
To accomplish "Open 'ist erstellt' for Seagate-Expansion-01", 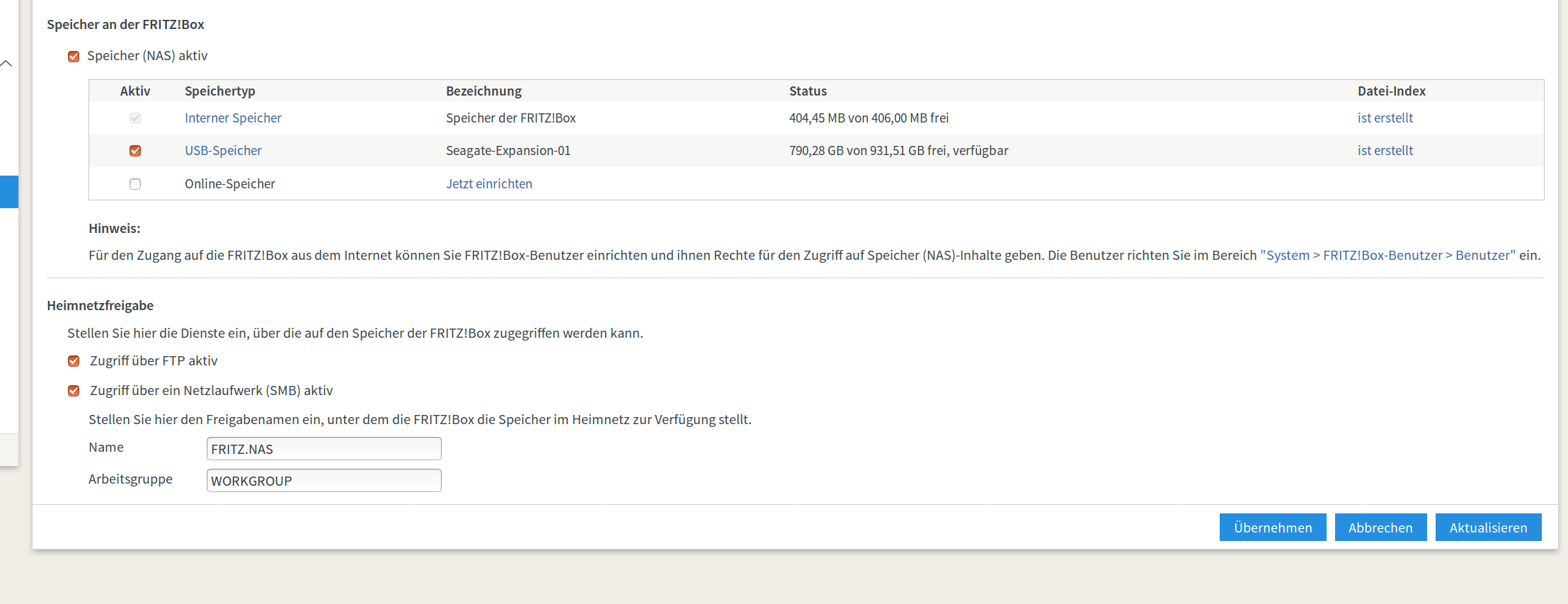I will (x=1385, y=151).
